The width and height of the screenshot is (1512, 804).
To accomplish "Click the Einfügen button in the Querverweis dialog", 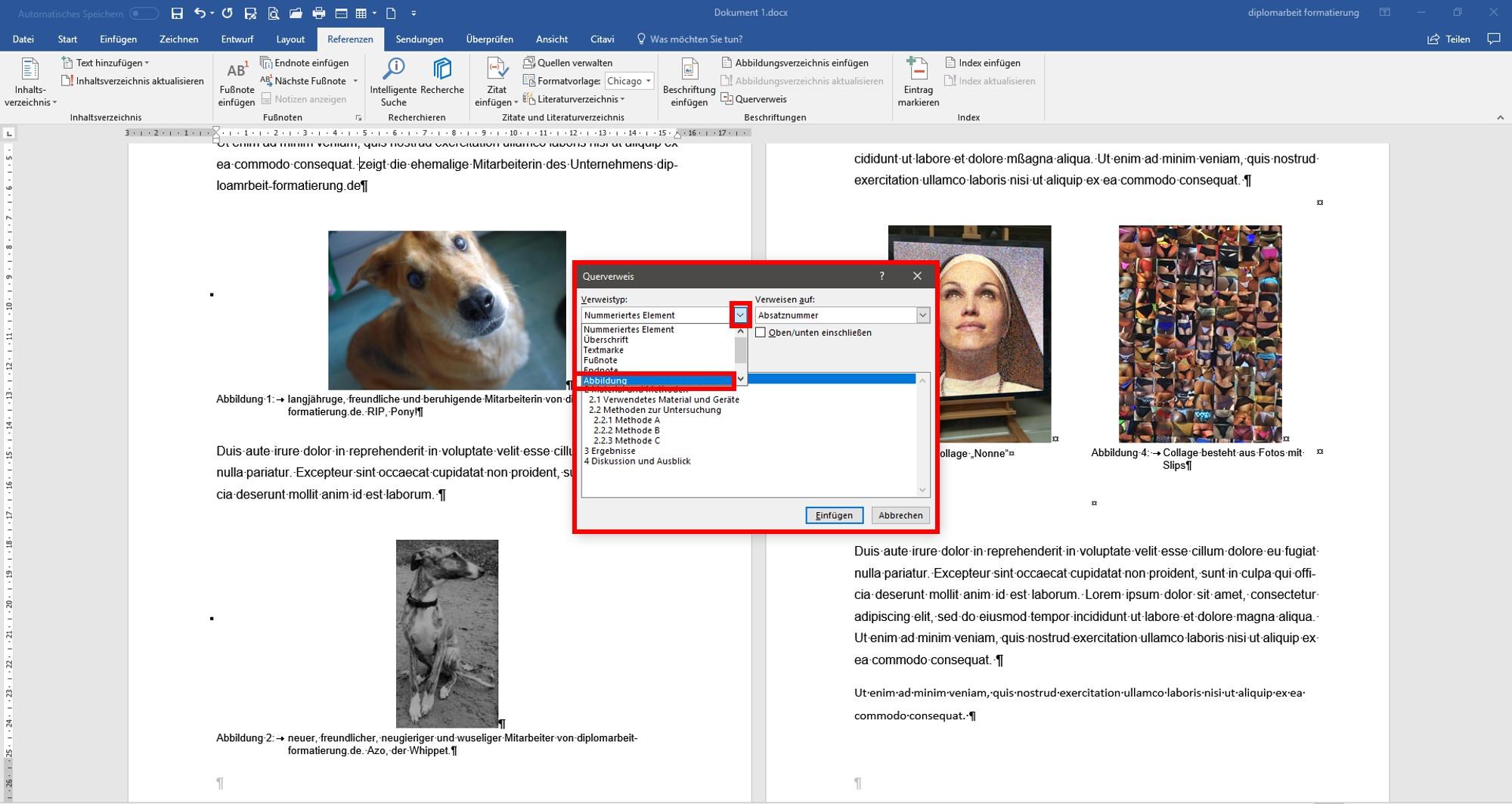I will (835, 515).
